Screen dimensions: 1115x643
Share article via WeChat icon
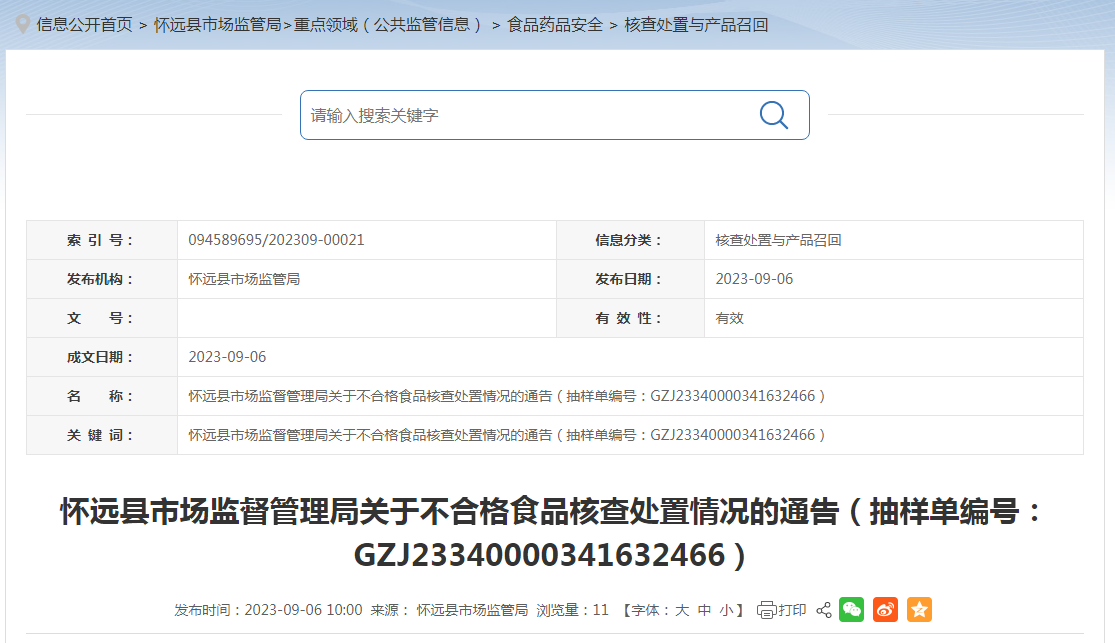(851, 610)
